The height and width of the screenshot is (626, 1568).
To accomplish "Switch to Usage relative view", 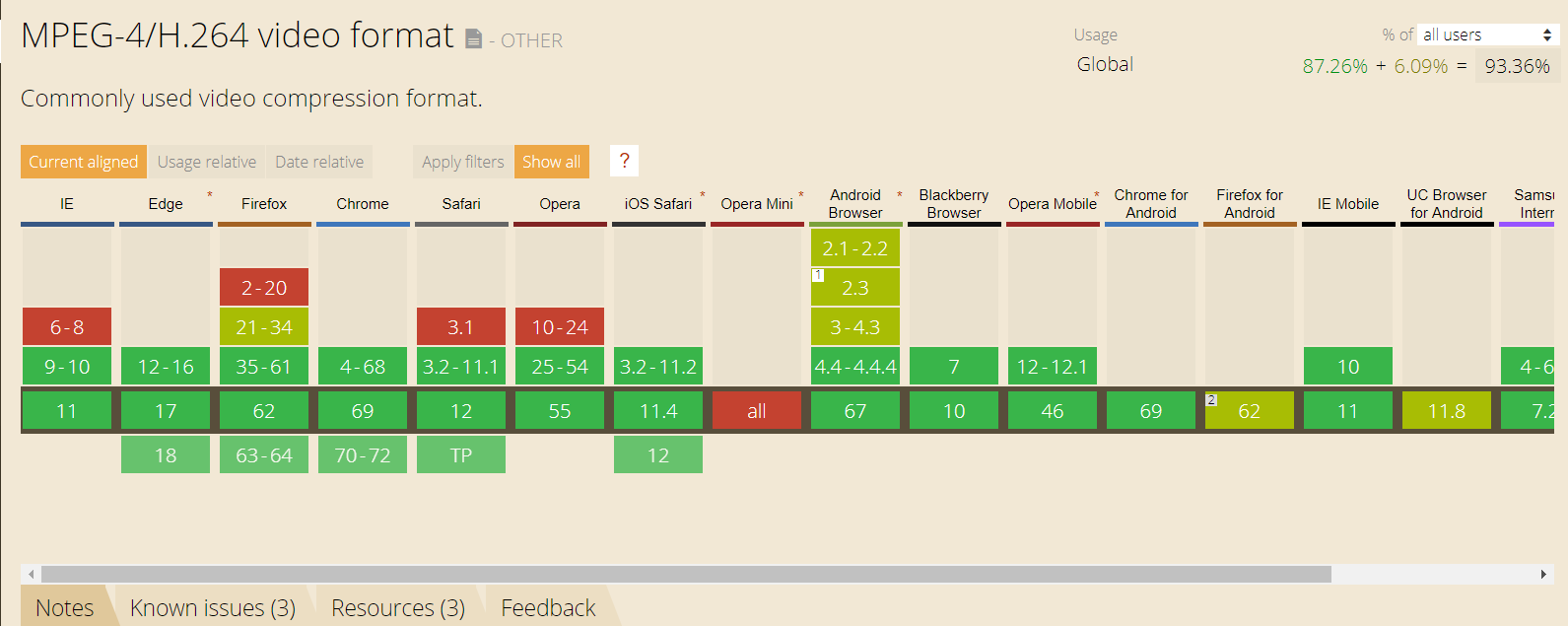I will coord(207,162).
